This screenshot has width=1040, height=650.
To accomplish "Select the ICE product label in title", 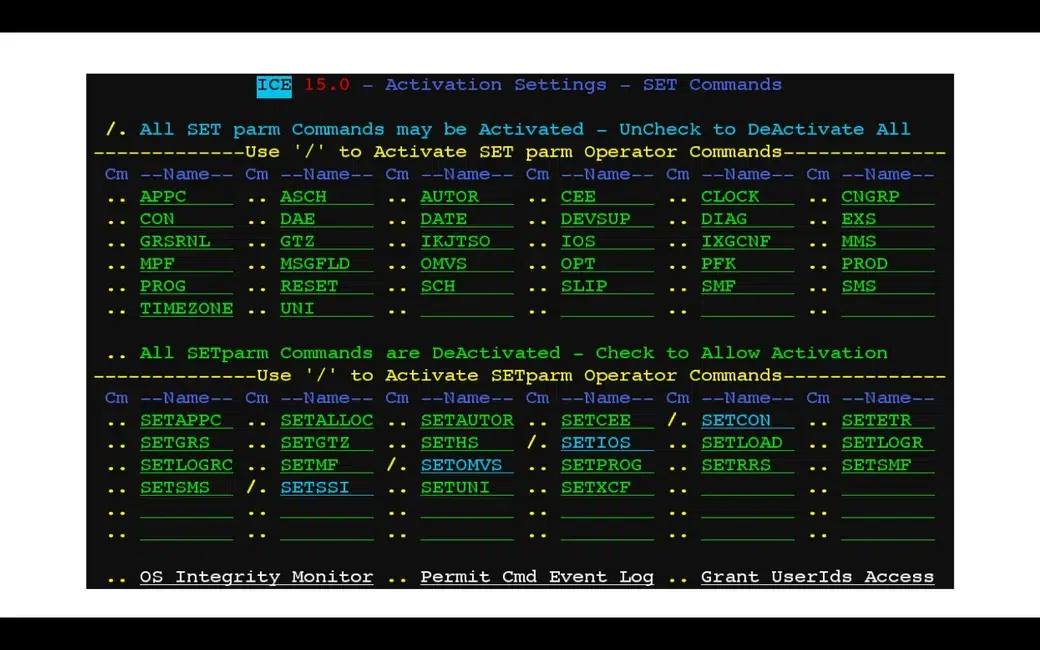I will pyautogui.click(x=274, y=85).
